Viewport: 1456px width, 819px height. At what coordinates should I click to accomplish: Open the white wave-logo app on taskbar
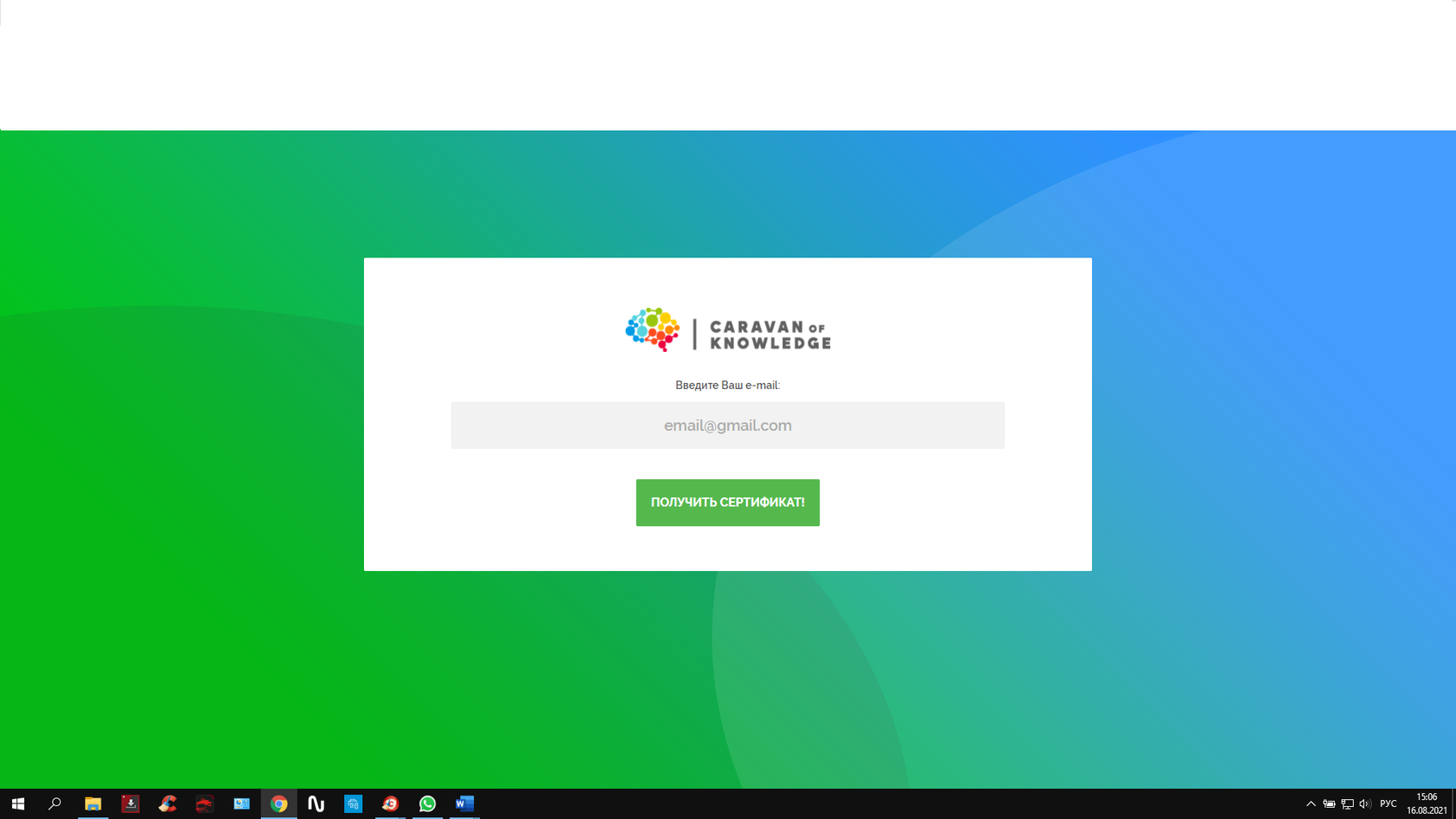coord(316,803)
